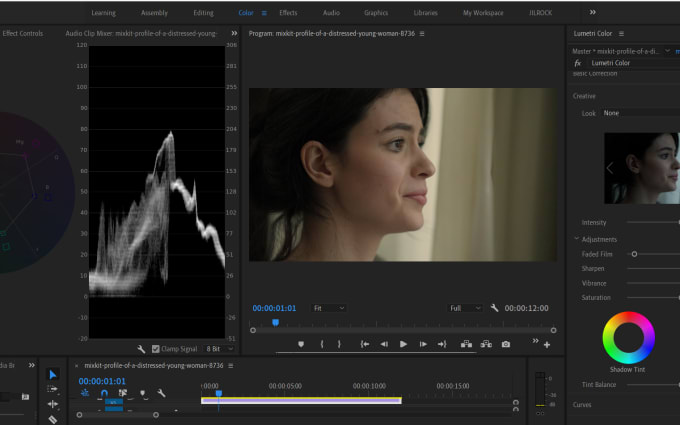The image size is (680, 425).
Task: Add a marker in Program monitor
Action: click(x=301, y=344)
